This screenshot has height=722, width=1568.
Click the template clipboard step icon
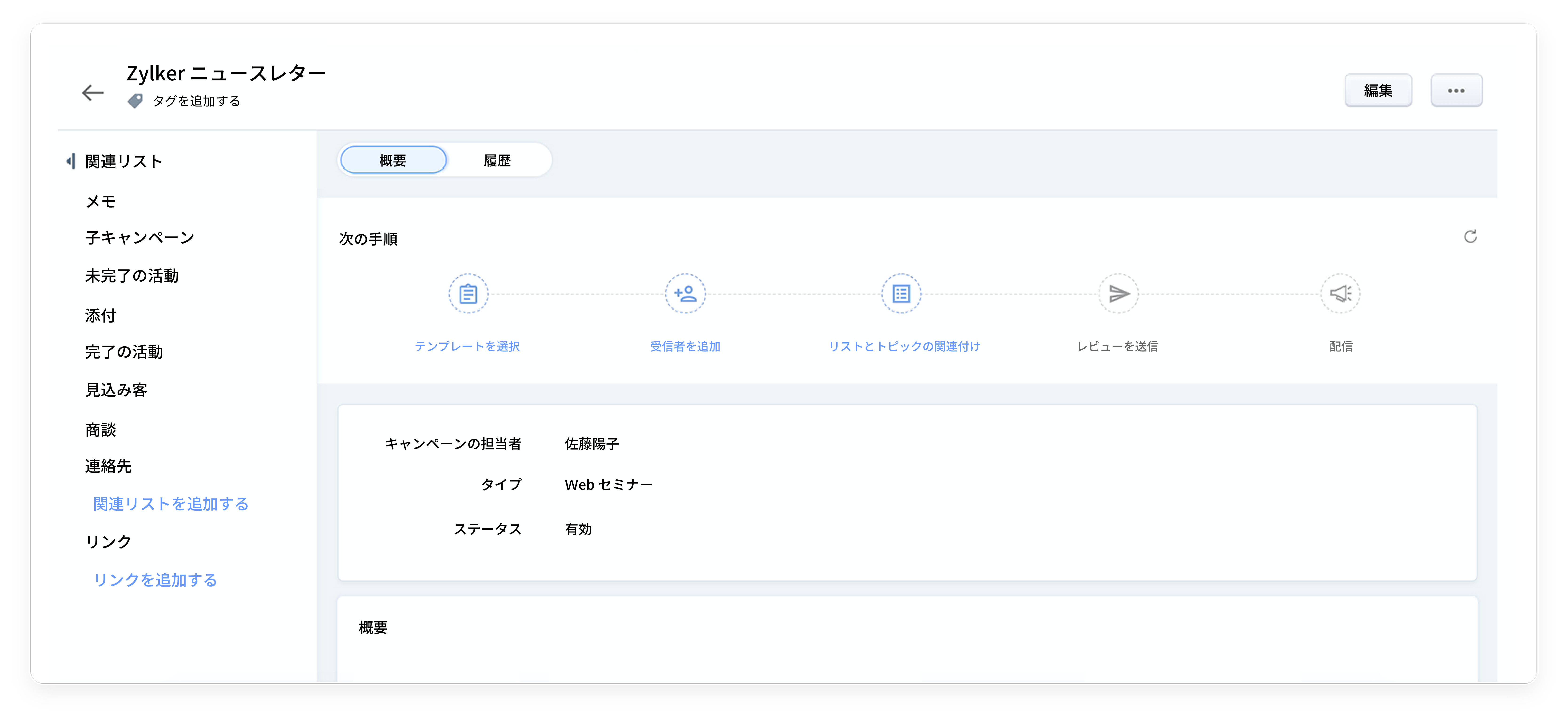(468, 294)
